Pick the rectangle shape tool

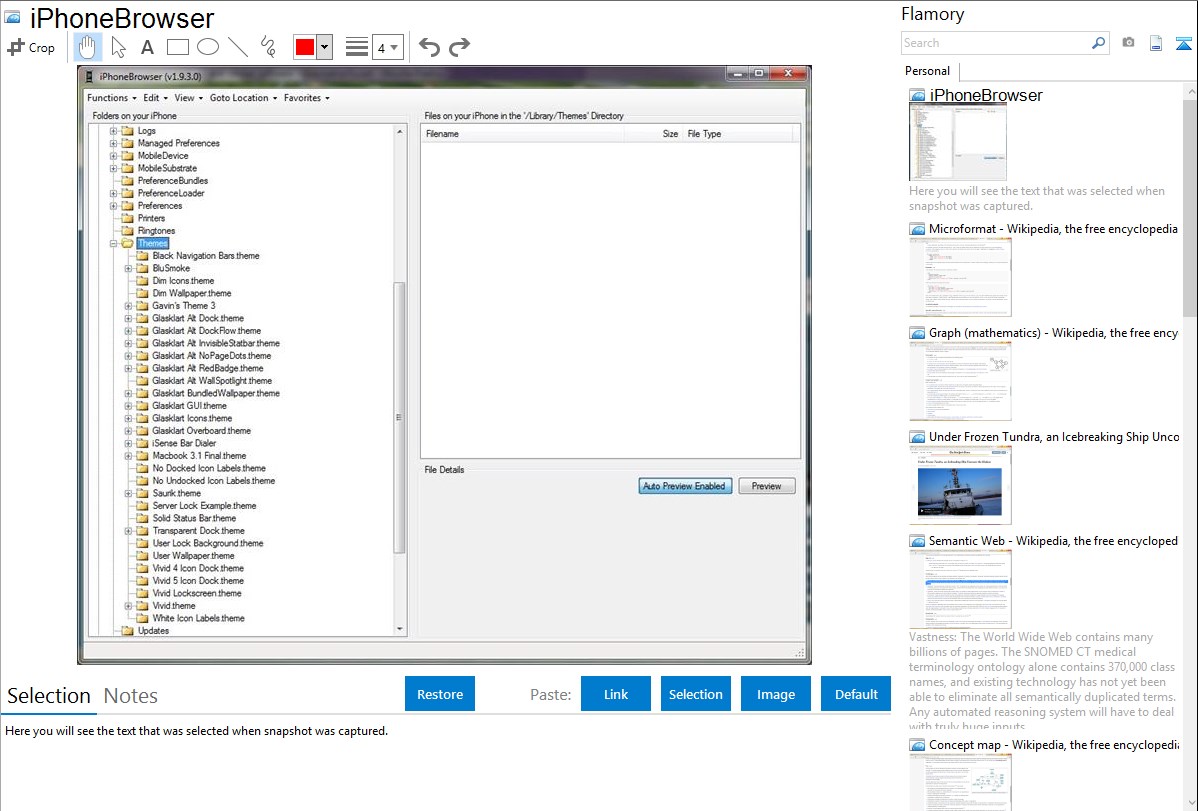point(177,47)
